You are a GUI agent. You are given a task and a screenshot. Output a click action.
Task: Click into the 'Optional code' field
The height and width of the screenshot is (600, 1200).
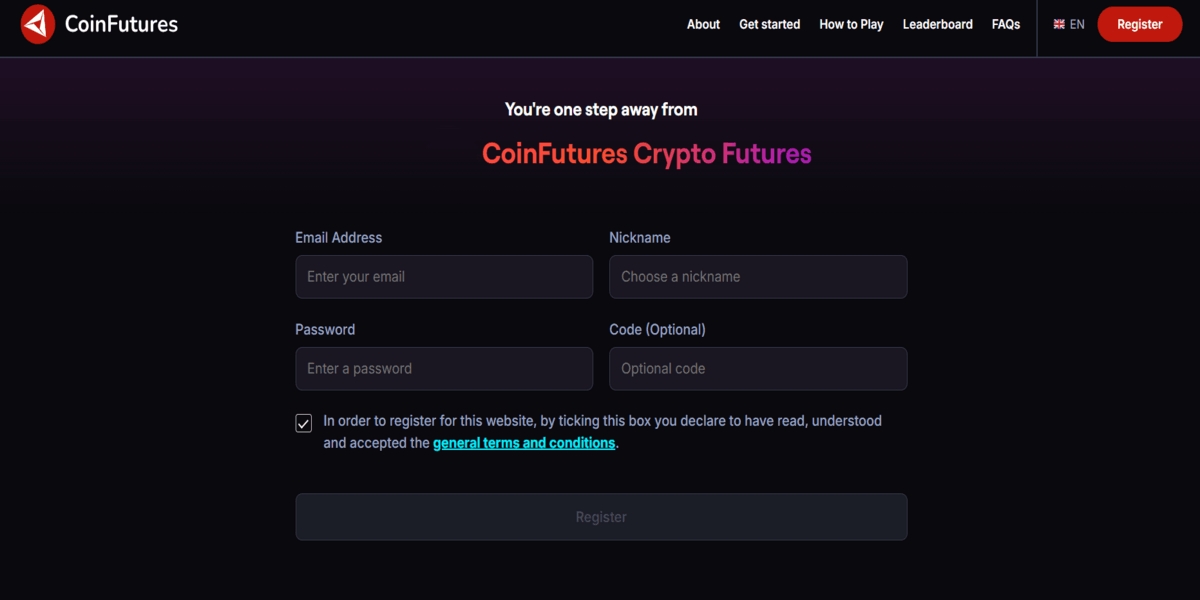(x=758, y=369)
